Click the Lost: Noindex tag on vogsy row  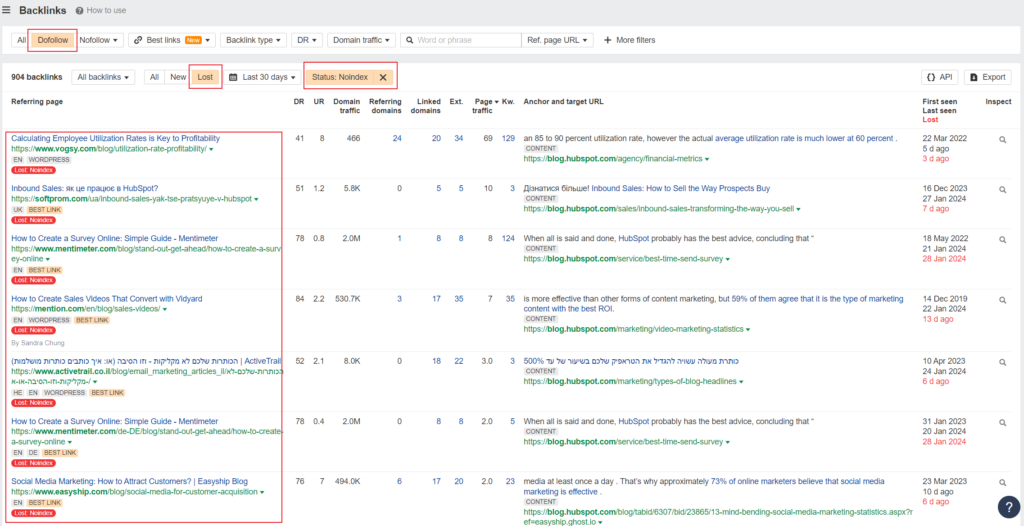click(33, 170)
